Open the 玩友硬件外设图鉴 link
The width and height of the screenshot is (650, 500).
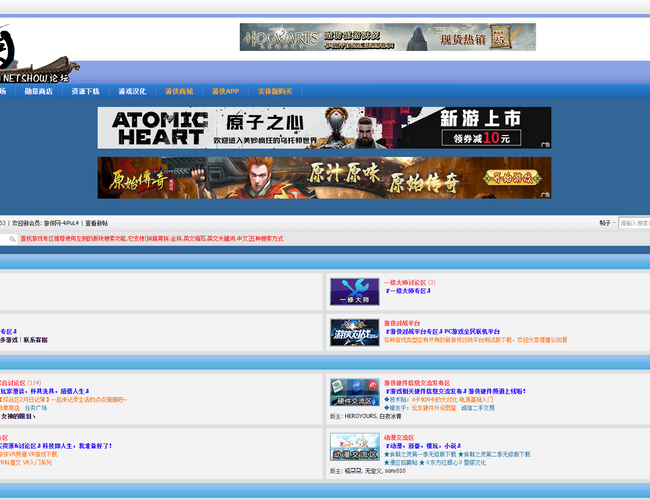click(x=434, y=408)
